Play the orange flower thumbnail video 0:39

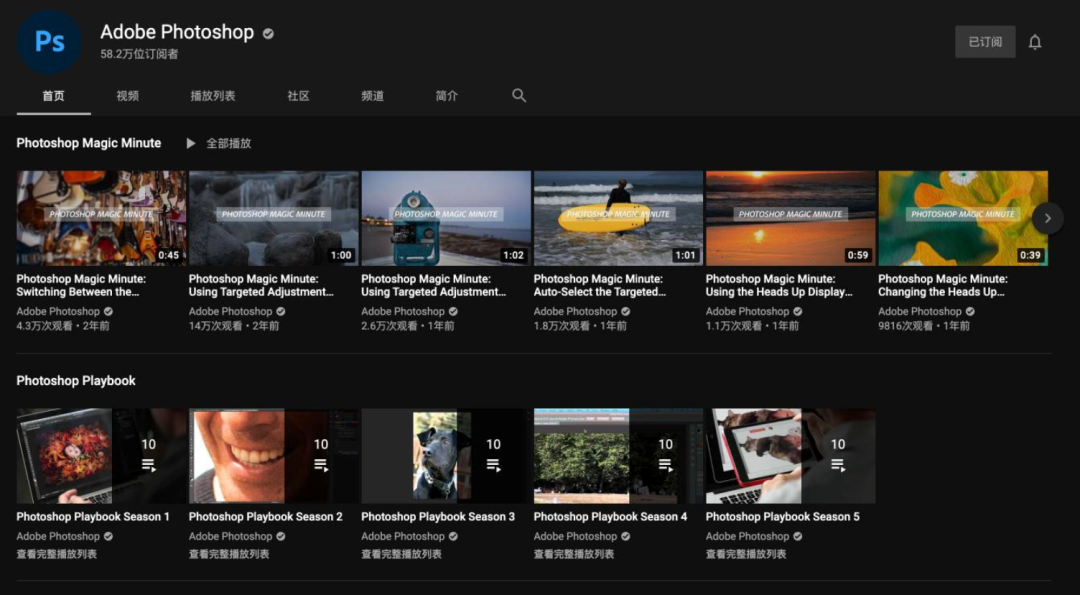pos(962,218)
